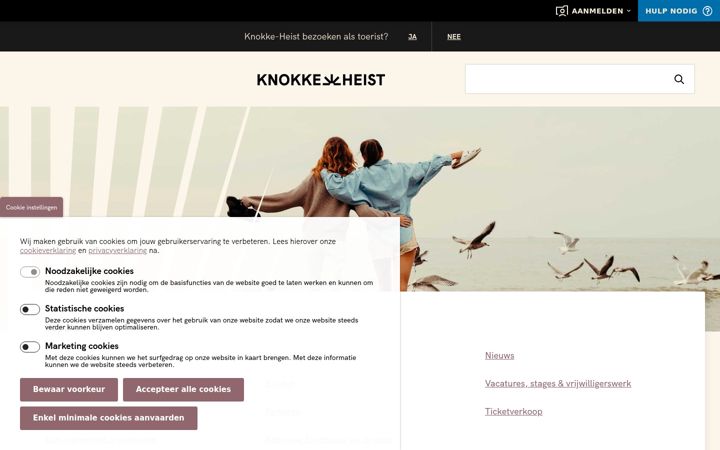Click the Bewaar voorkeur button
Viewport: 720px width, 450px height.
[x=69, y=389]
